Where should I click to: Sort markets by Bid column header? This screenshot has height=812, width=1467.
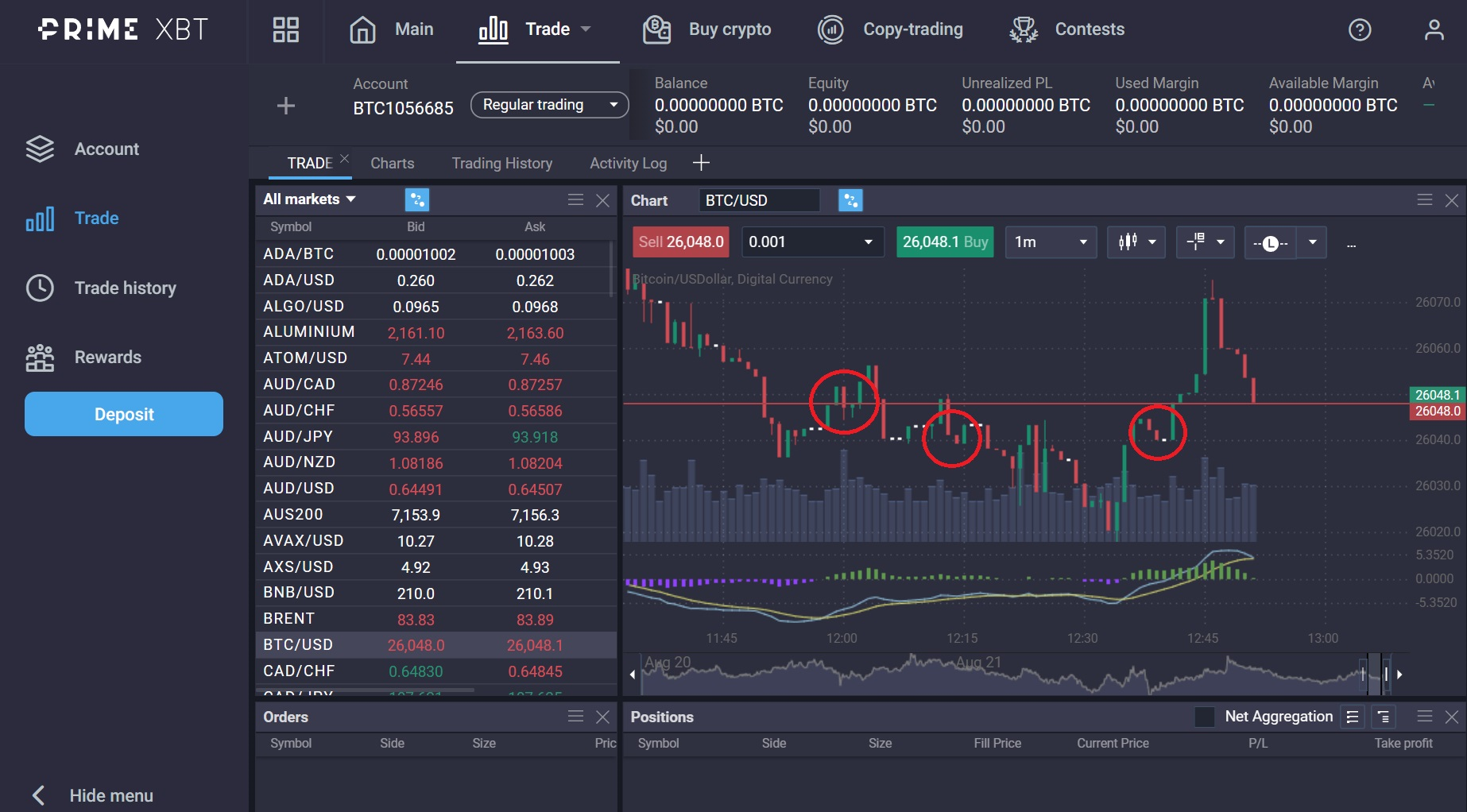(416, 226)
